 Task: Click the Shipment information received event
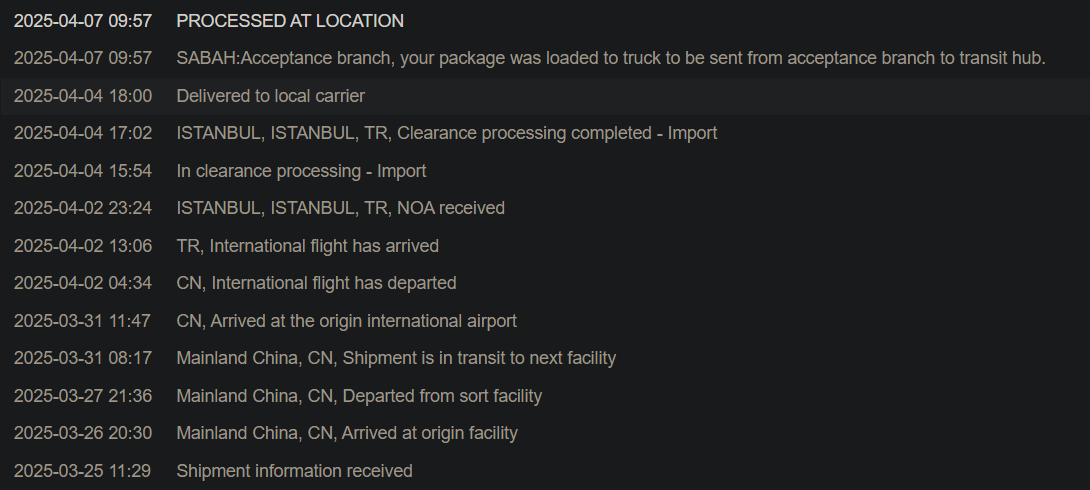(x=294, y=471)
